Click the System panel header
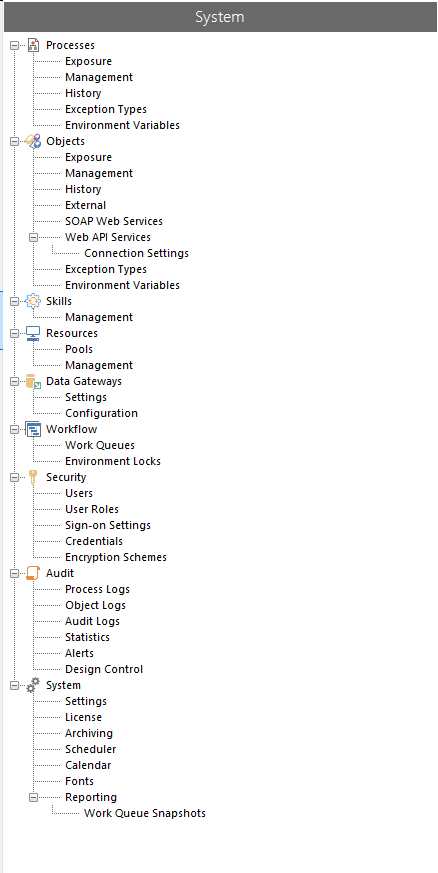The height and width of the screenshot is (873, 438). coord(220,17)
